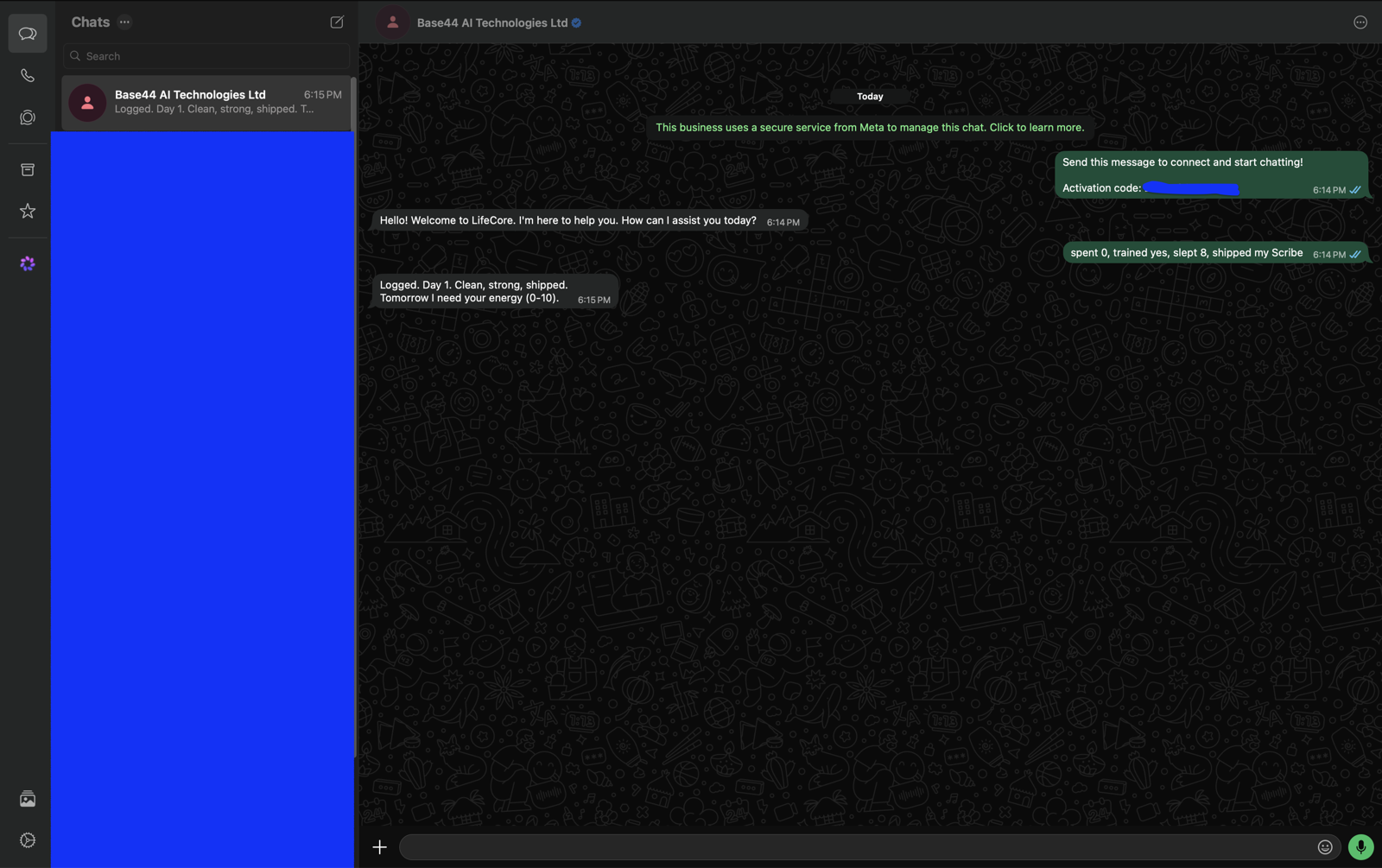1382x868 pixels.
Task: Open Archived chats icon
Action: (x=28, y=169)
